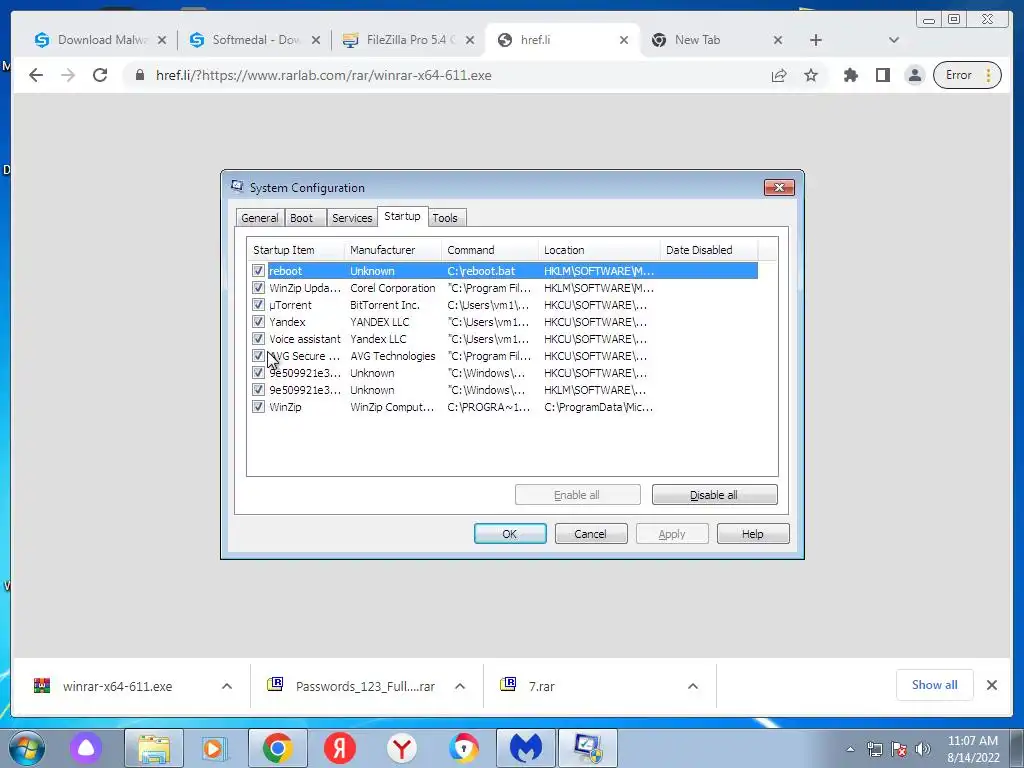Bookmark this page with the star icon
This screenshot has height=768, width=1024.
click(x=810, y=75)
